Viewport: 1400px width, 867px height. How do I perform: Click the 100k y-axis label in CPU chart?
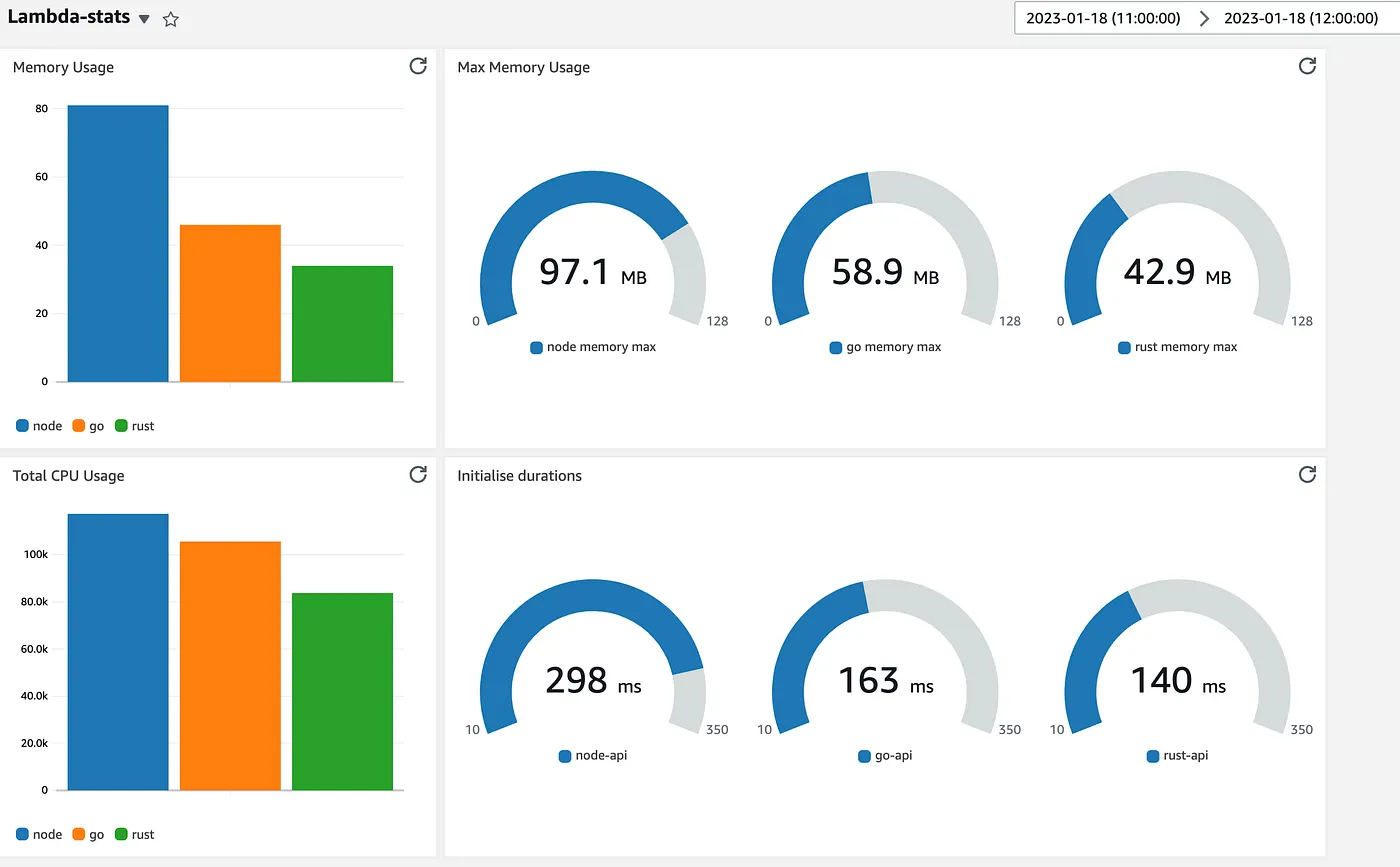pos(35,554)
